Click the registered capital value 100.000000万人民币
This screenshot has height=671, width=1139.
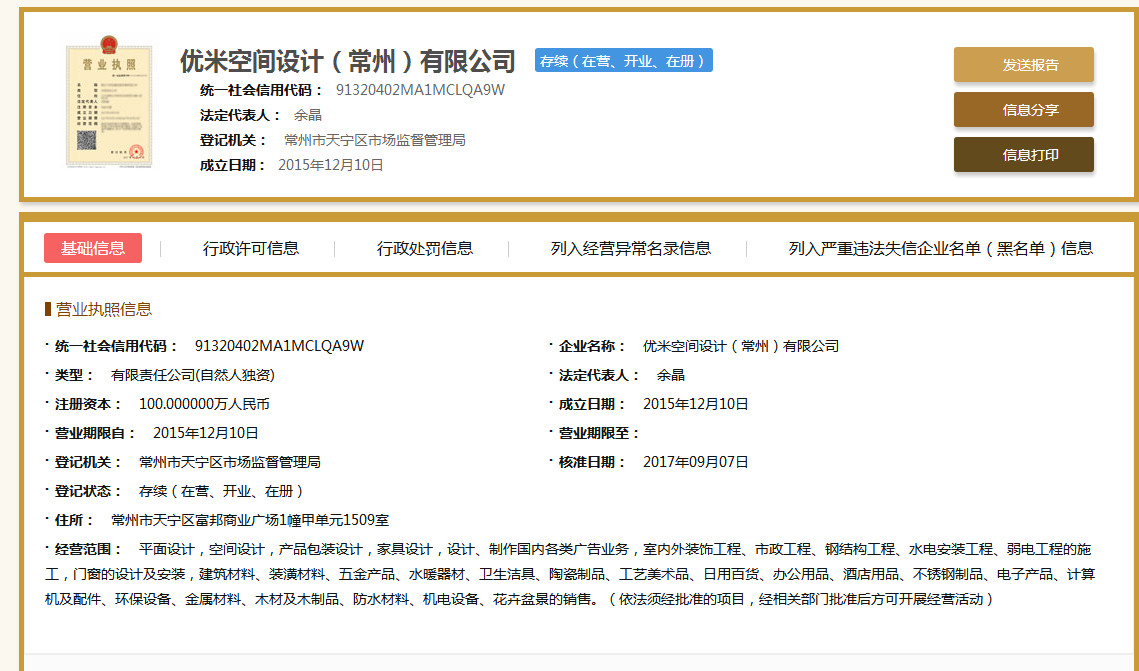pyautogui.click(x=204, y=404)
